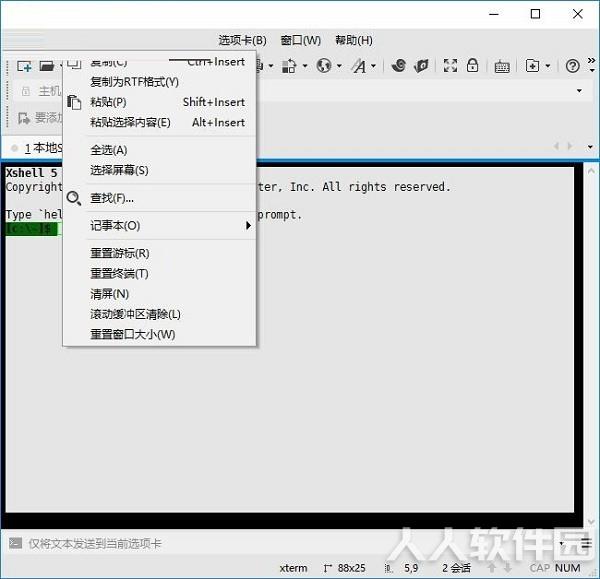Viewport: 600px width, 579px height.
Task: Choose 清屏(N) menu item
Action: pos(160,294)
